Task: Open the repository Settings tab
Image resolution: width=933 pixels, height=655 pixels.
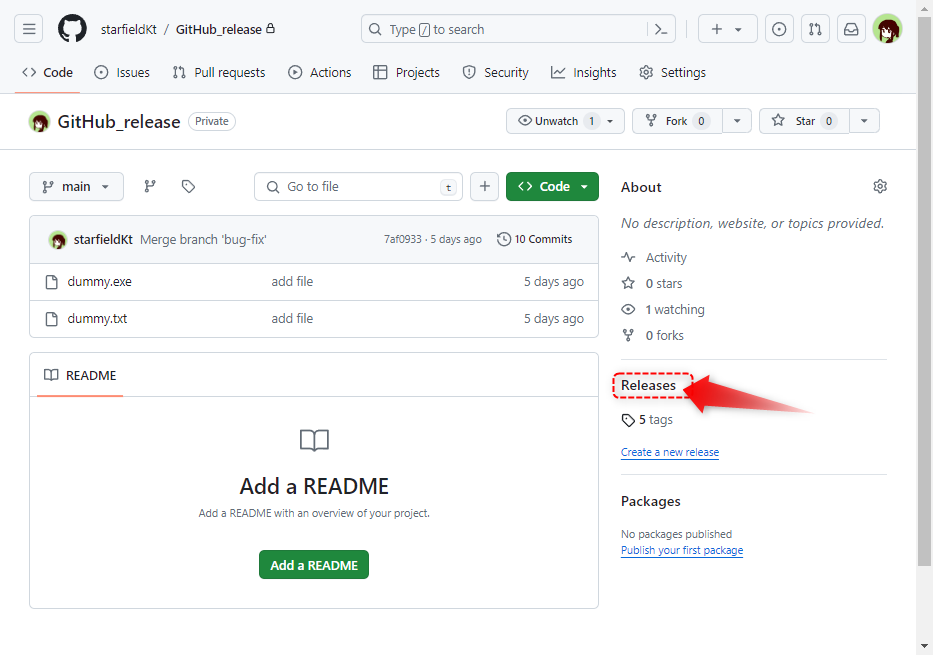Action: (672, 73)
